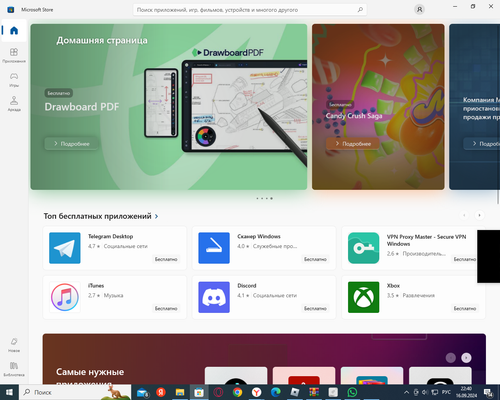This screenshot has width=500, height=400.
Task: Open the Приложения section in the sidebar
Action: 14,55
